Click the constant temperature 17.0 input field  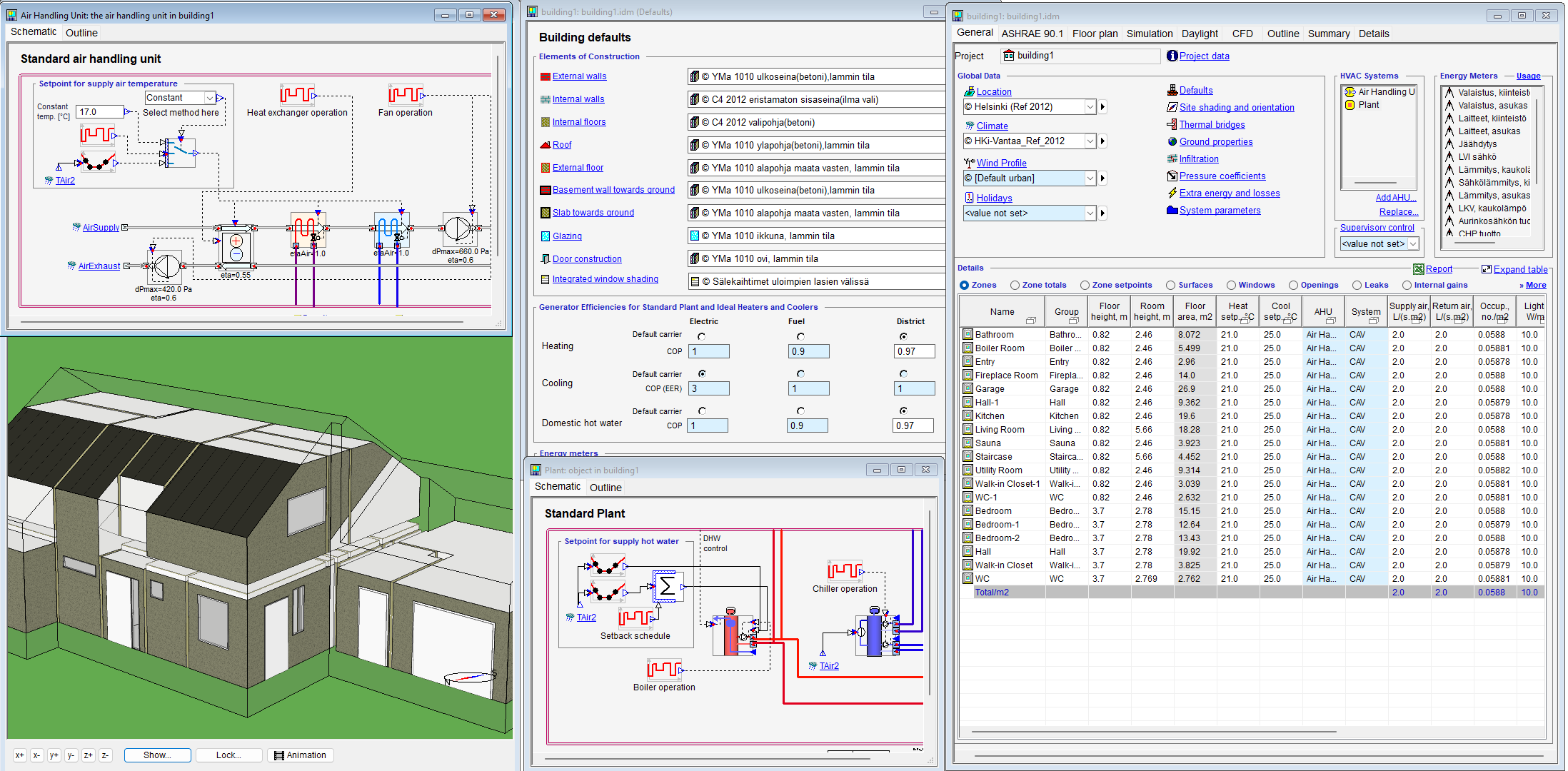tap(99, 112)
